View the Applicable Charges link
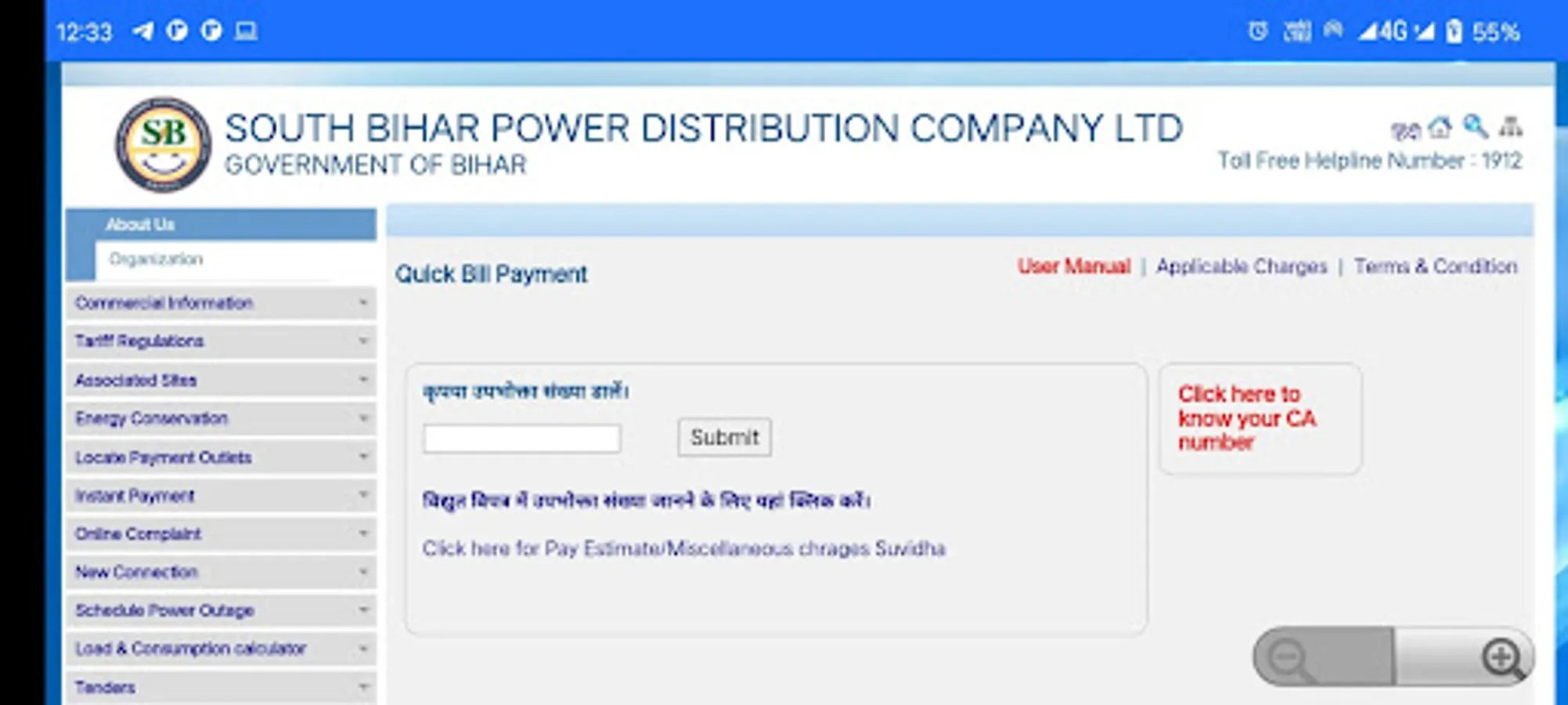1568x705 pixels. (x=1242, y=266)
